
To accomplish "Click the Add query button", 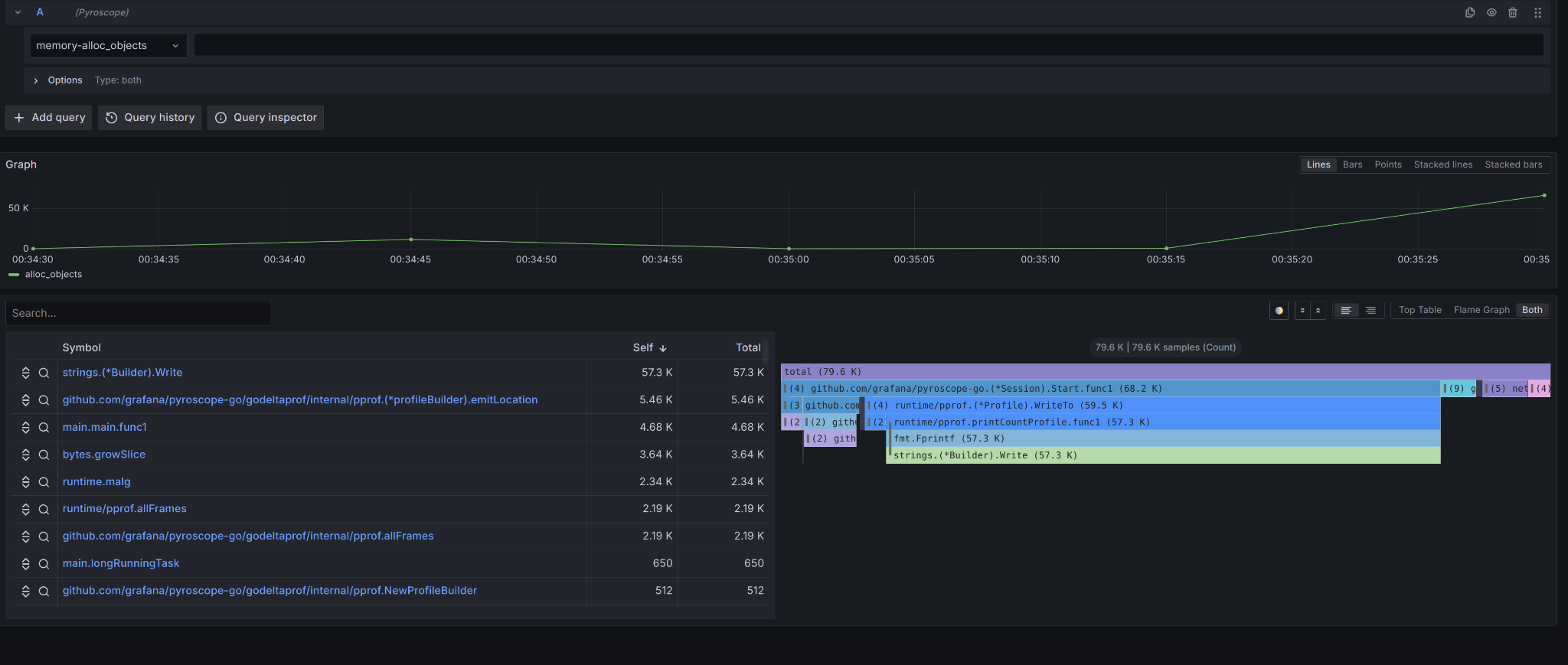I will (49, 118).
